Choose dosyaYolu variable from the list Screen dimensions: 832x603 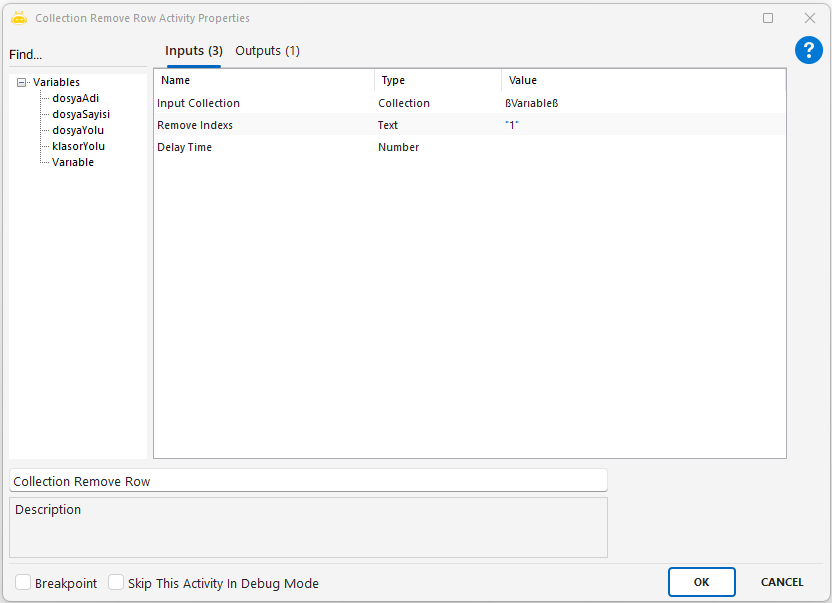pyautogui.click(x=78, y=130)
